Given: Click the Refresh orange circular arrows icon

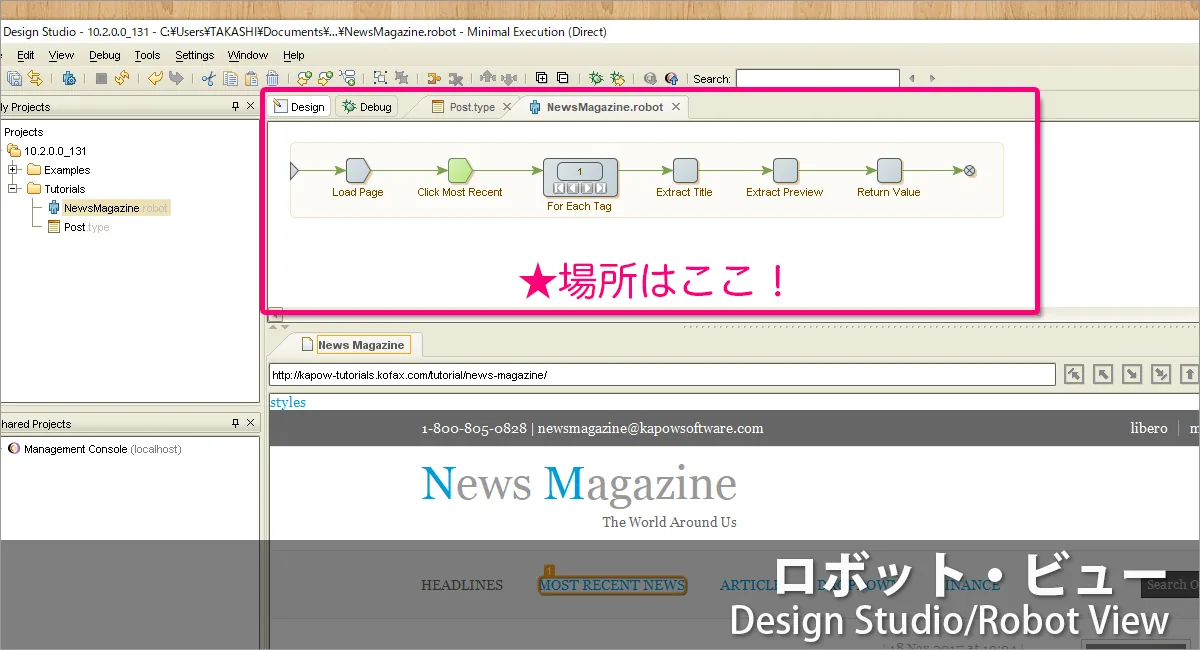Looking at the screenshot, I should (x=122, y=78).
